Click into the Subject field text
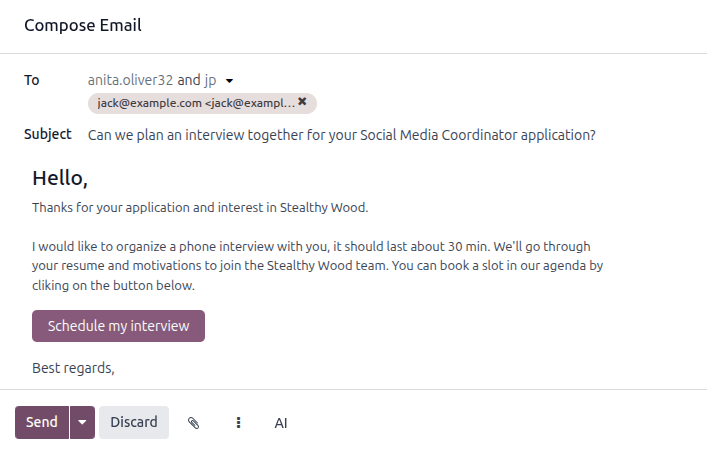The width and height of the screenshot is (707, 451). coord(342,134)
